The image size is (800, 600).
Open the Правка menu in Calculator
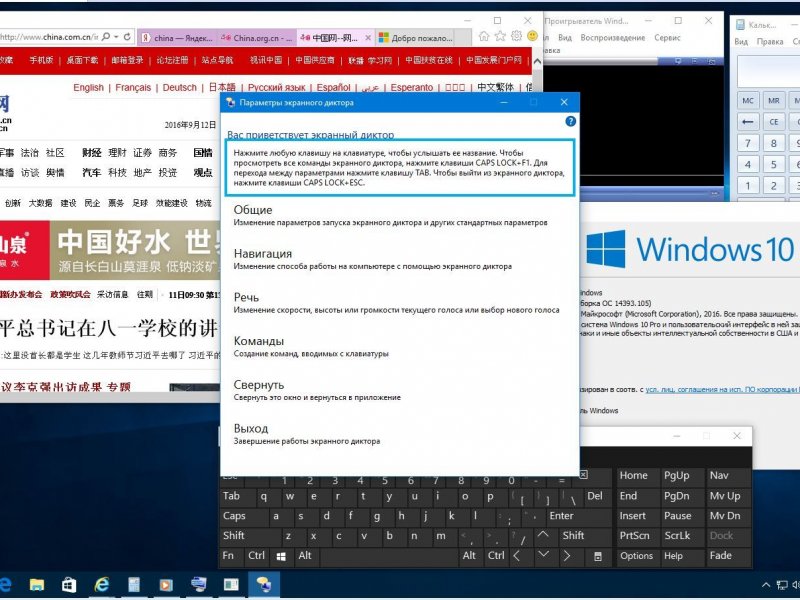point(770,42)
